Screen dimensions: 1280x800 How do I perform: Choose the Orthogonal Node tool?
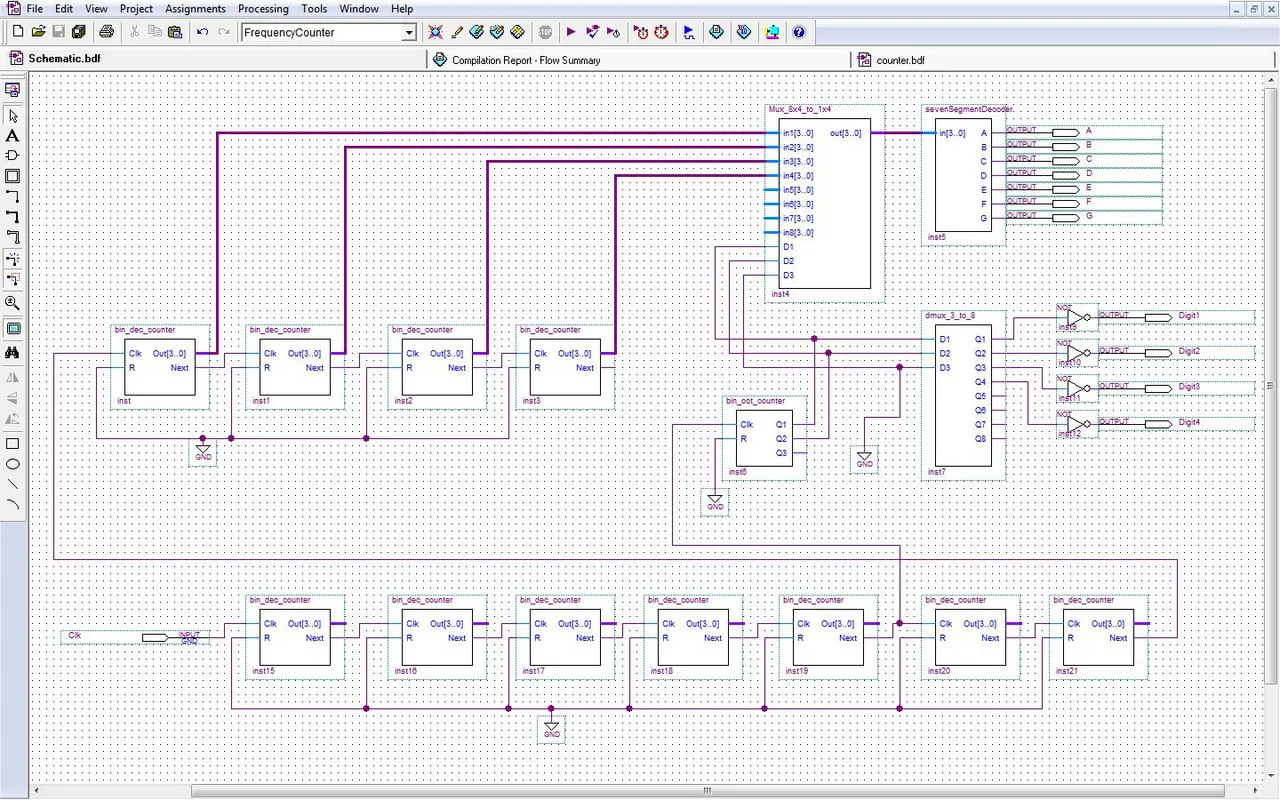[x=13, y=196]
